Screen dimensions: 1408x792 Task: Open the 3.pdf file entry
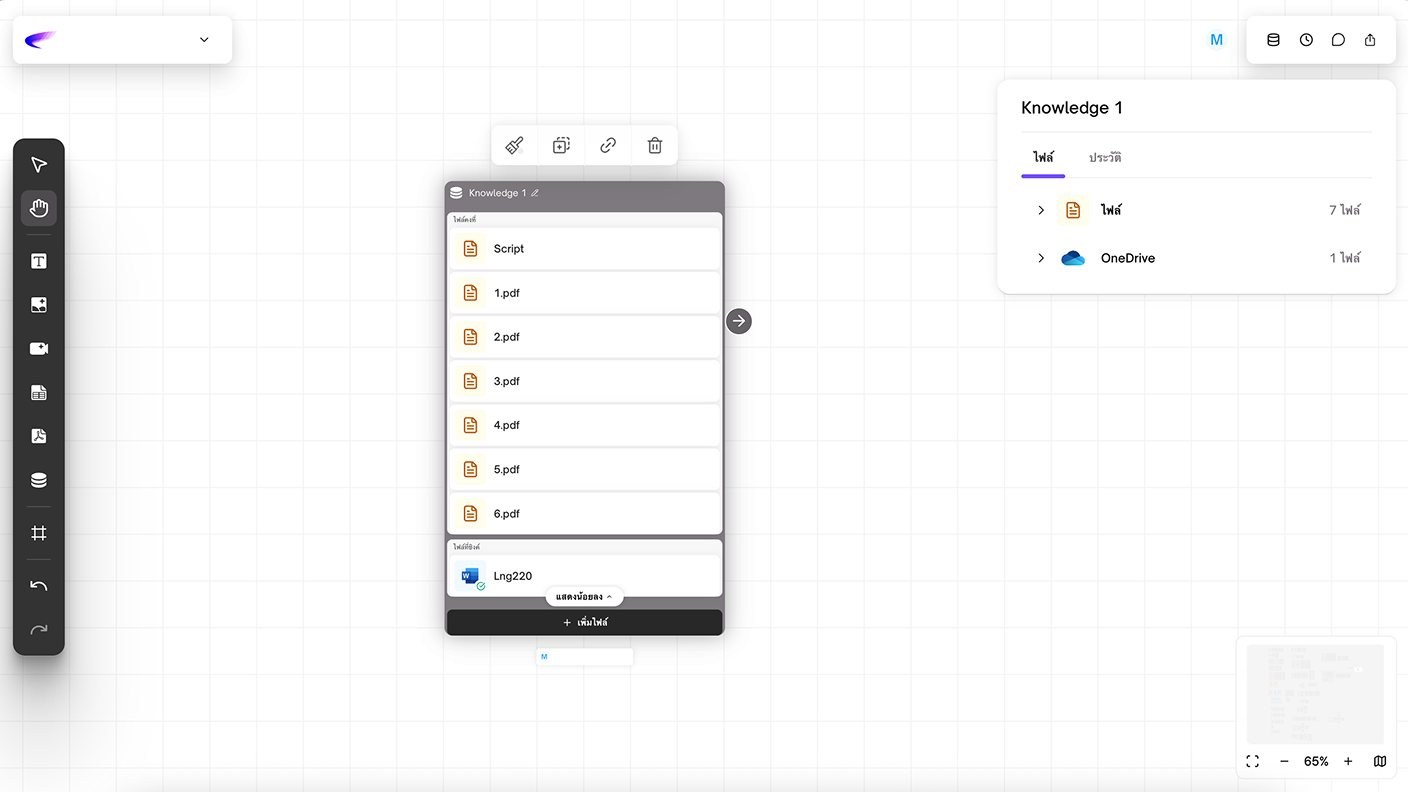click(585, 381)
